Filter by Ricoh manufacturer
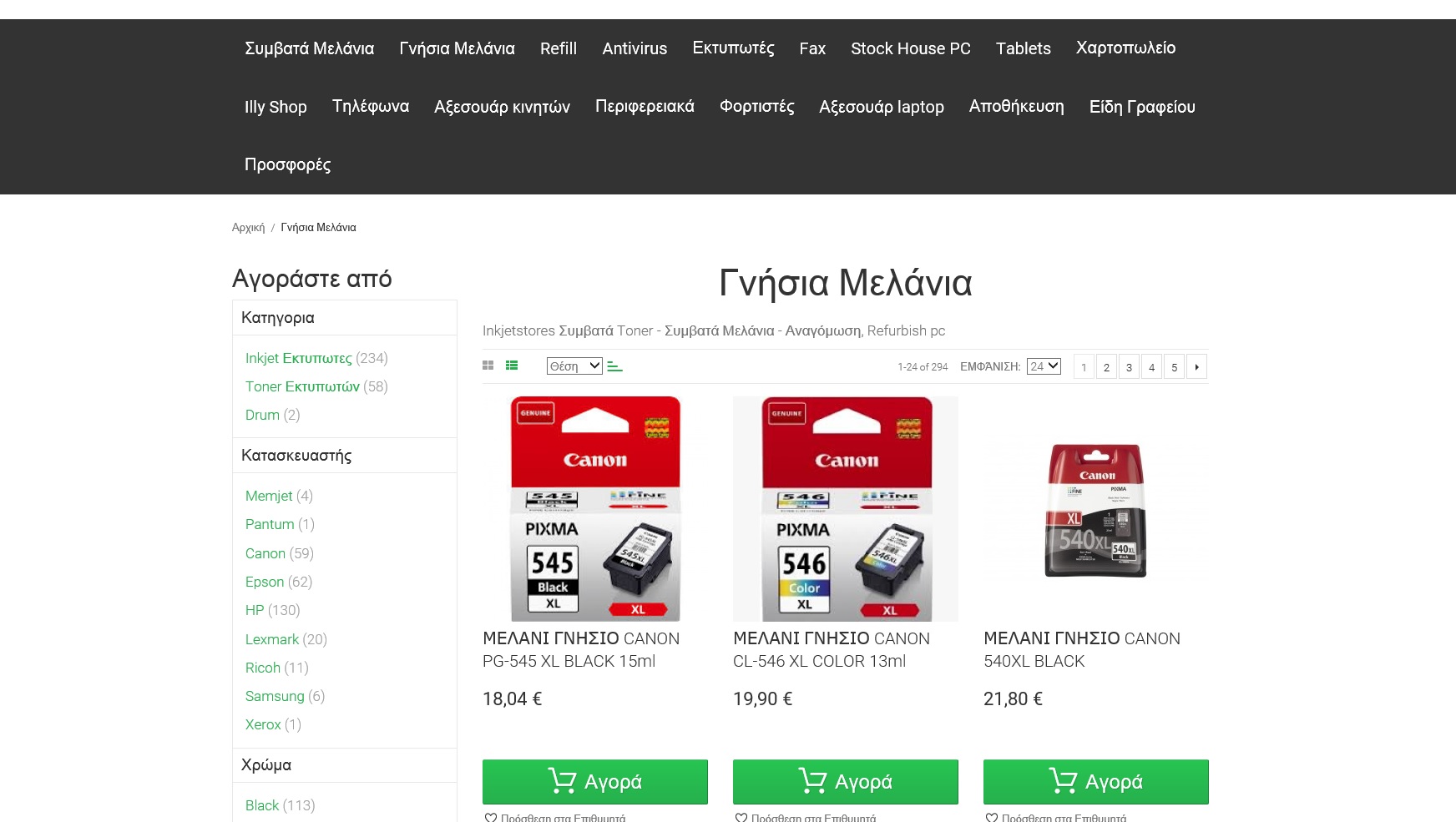Screen dimensions: 1456x822 [x=263, y=668]
